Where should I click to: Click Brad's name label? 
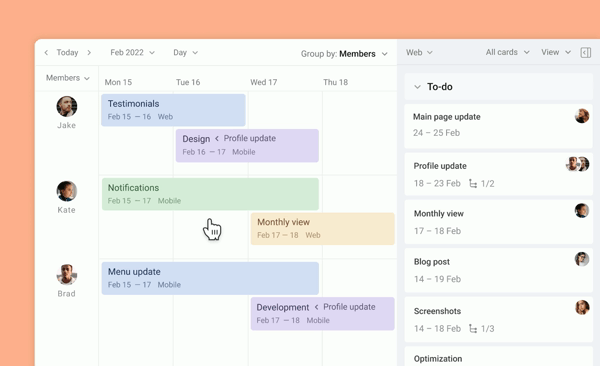[67, 294]
